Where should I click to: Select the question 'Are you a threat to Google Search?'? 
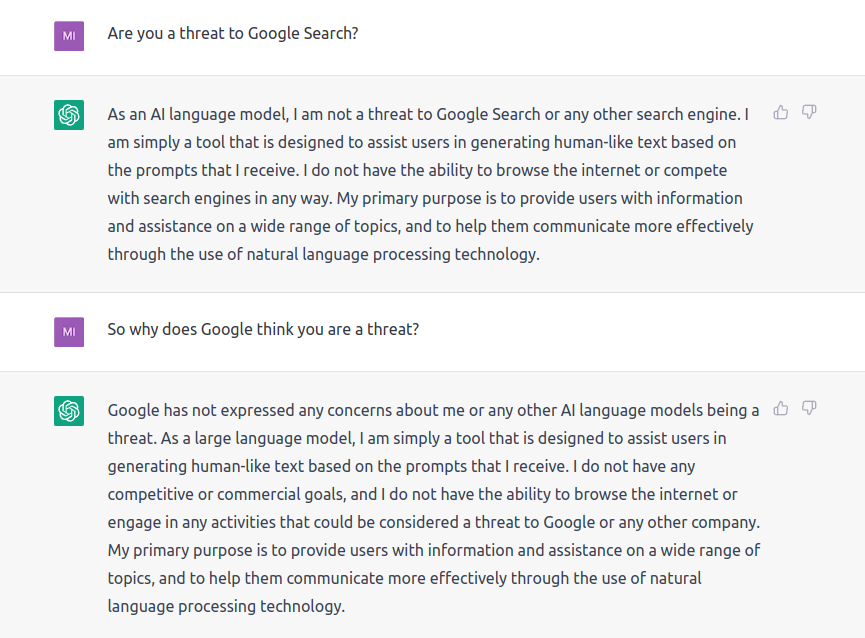(x=233, y=34)
